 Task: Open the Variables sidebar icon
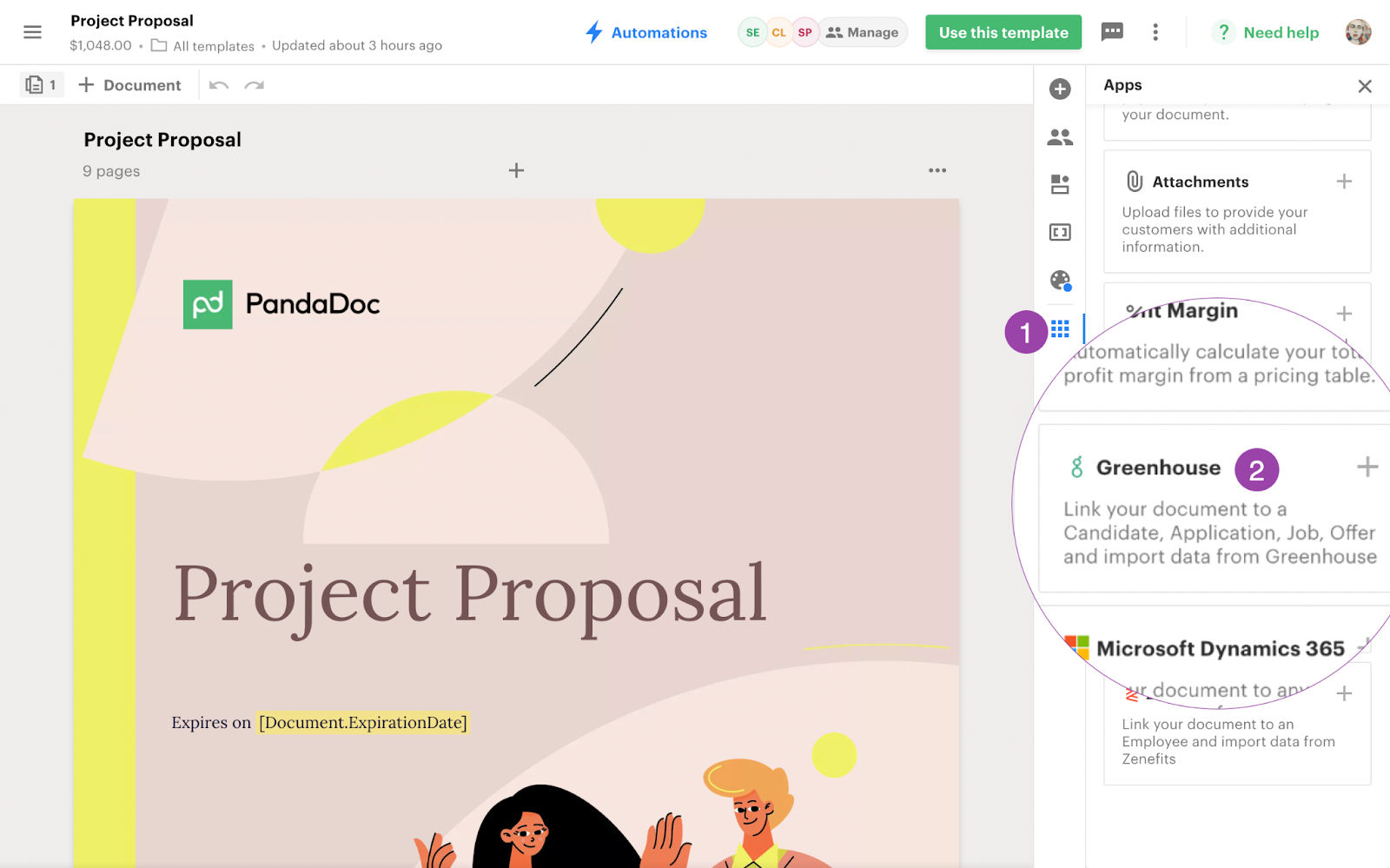(1060, 232)
